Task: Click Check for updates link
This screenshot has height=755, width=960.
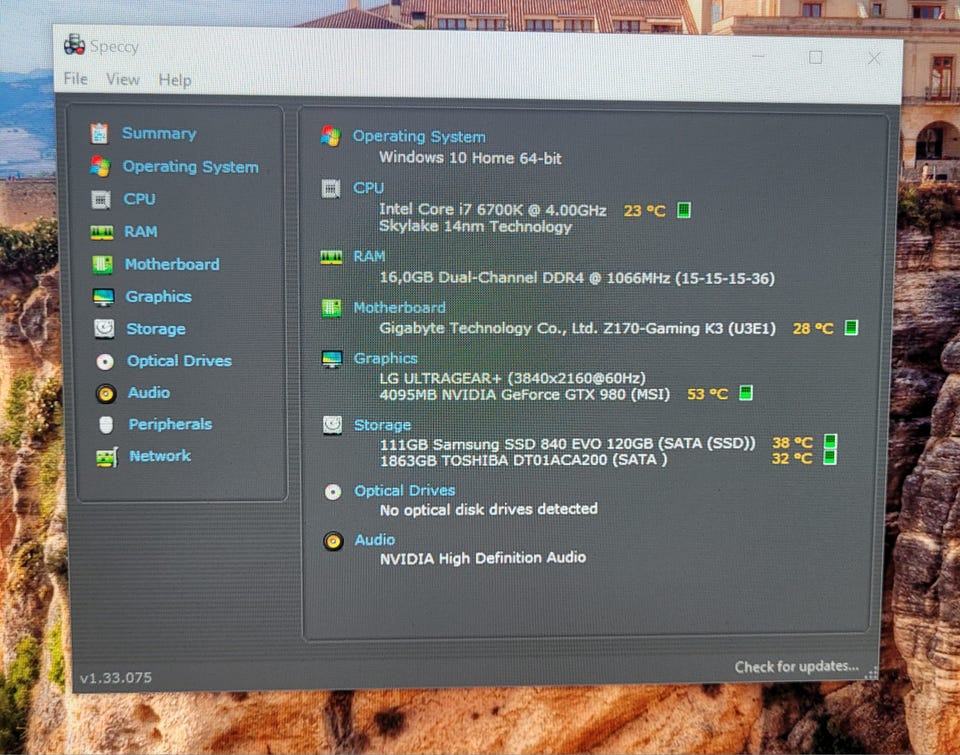Action: (x=797, y=666)
